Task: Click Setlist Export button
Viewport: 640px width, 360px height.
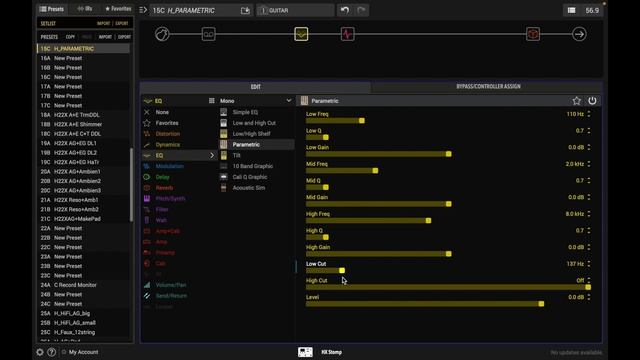Action: click(122, 24)
